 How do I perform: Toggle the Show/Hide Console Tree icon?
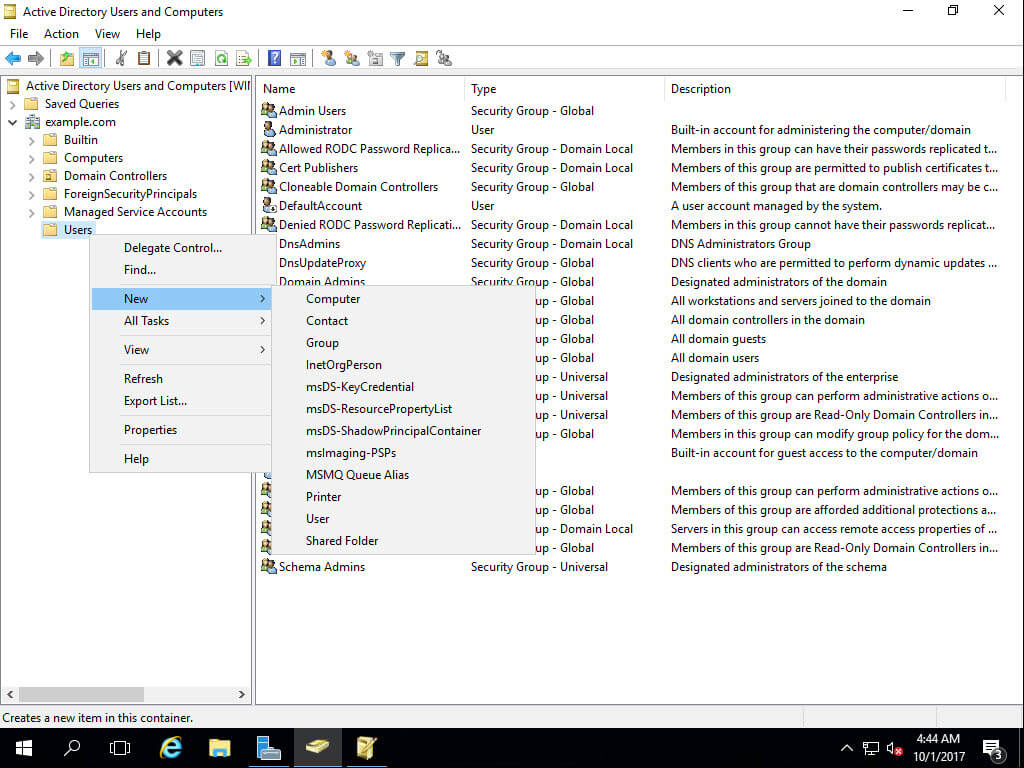pyautogui.click(x=91, y=58)
